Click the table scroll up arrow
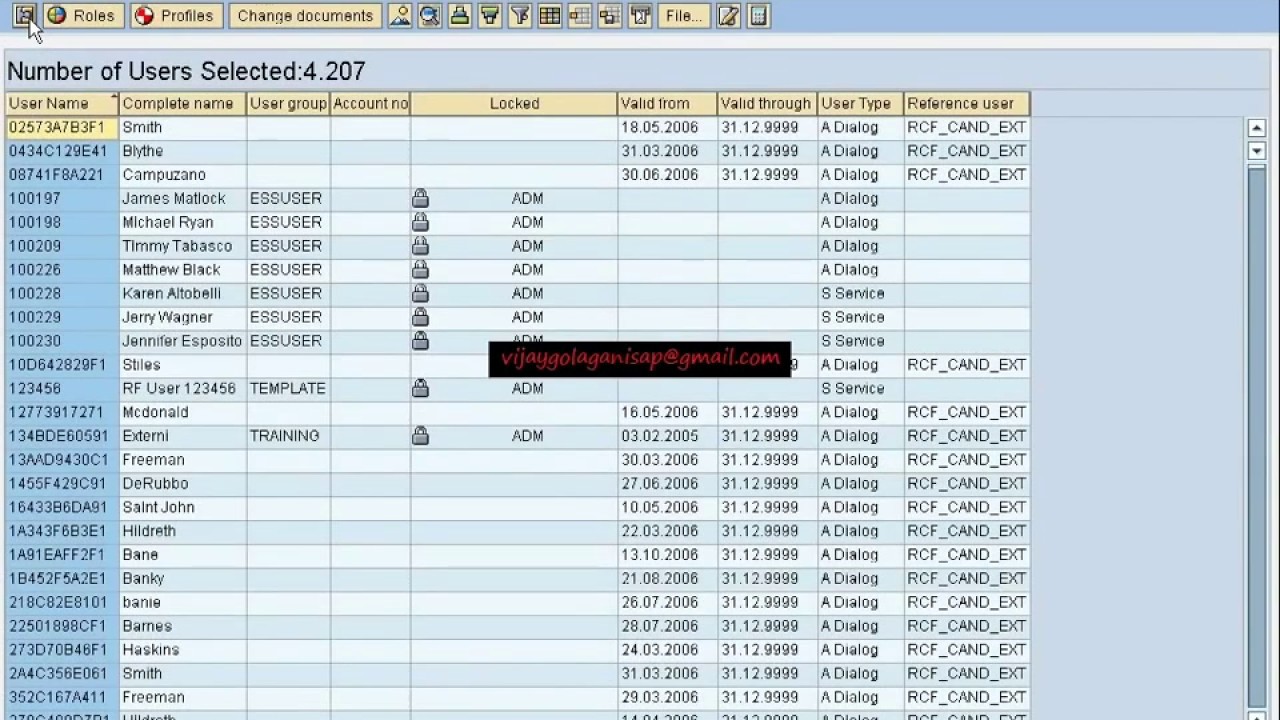The height and width of the screenshot is (720, 1280). coord(1257,128)
